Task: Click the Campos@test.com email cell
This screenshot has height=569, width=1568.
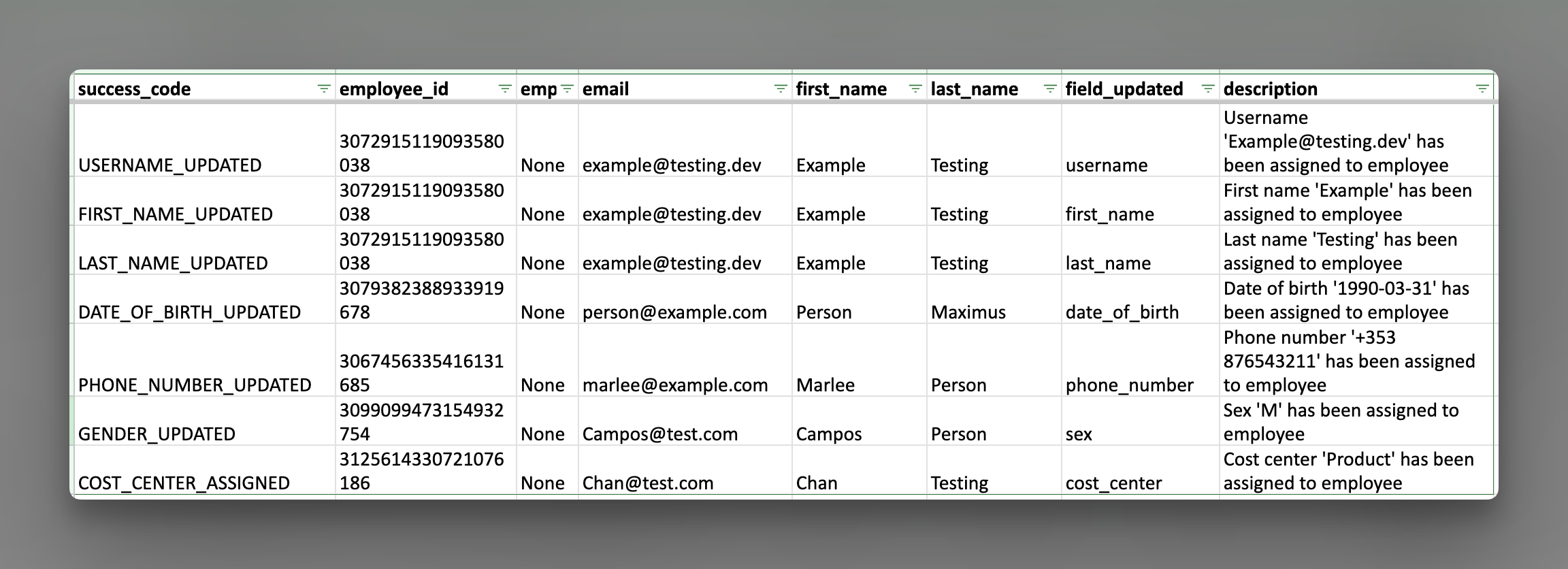Action: [685, 421]
